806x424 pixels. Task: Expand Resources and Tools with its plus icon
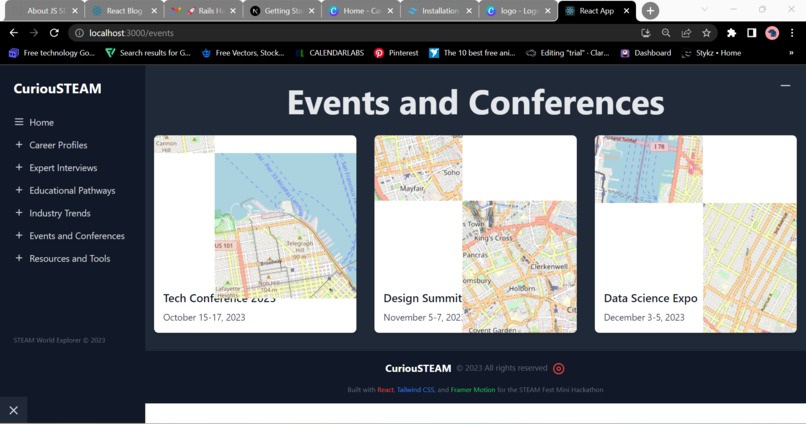19,257
